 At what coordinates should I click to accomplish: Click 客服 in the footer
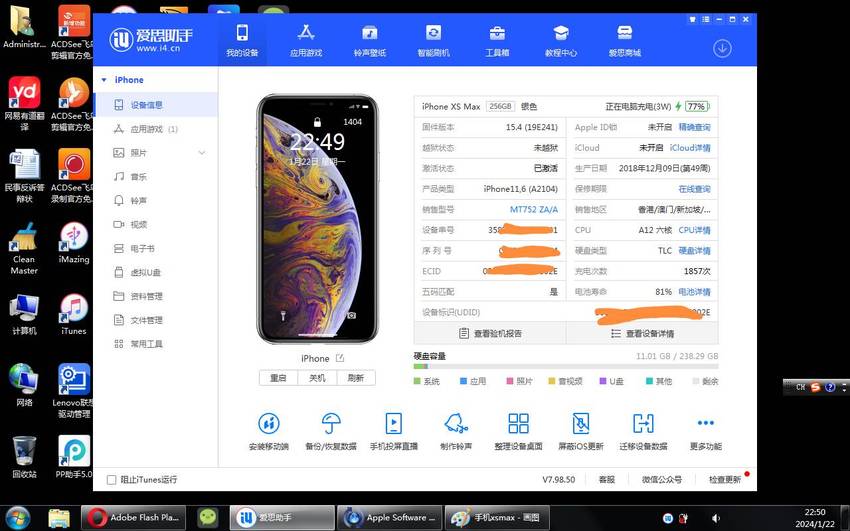[607, 480]
